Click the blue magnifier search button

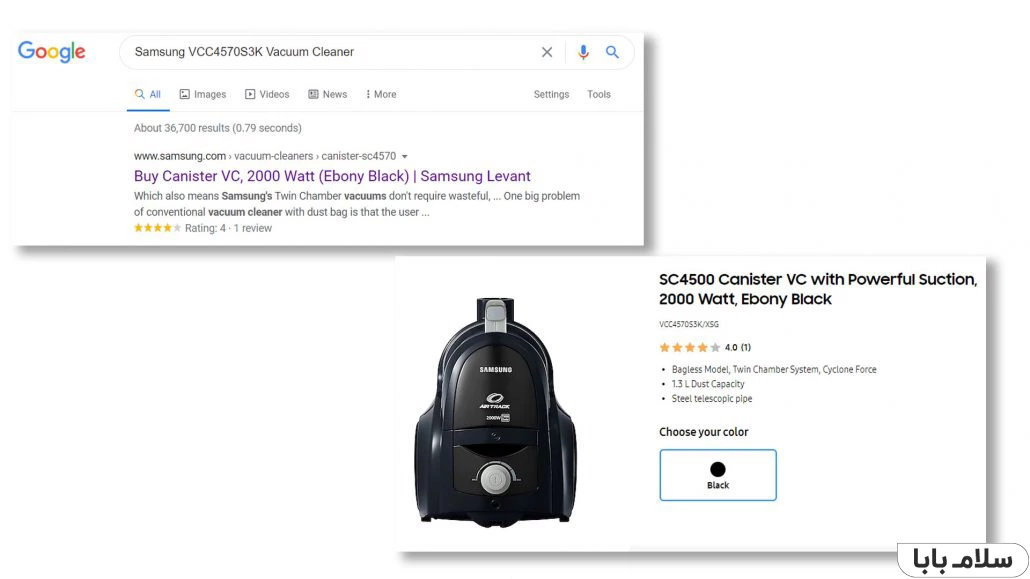612,52
